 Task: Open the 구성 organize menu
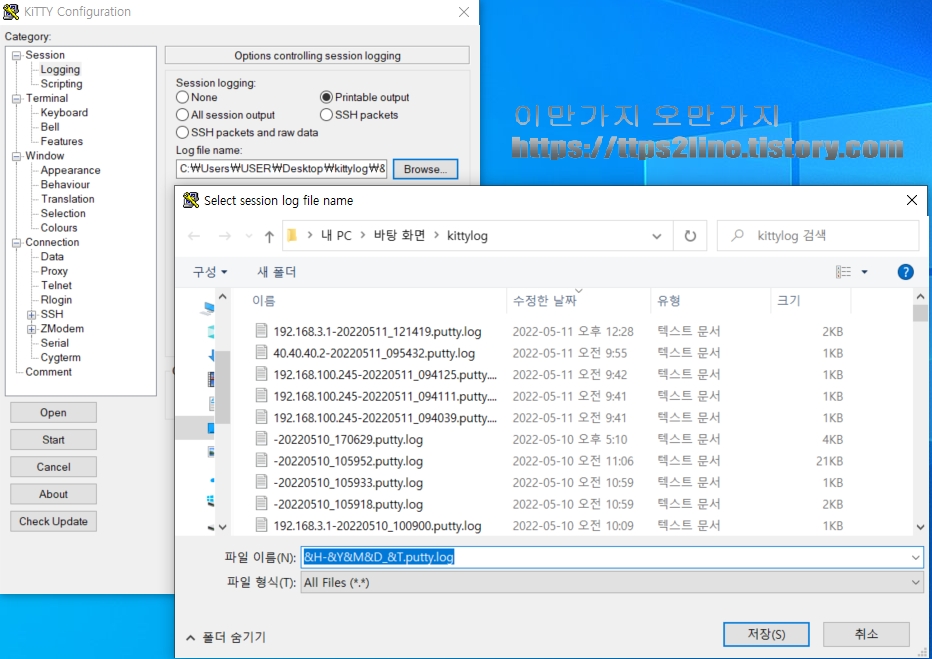pyautogui.click(x=210, y=272)
